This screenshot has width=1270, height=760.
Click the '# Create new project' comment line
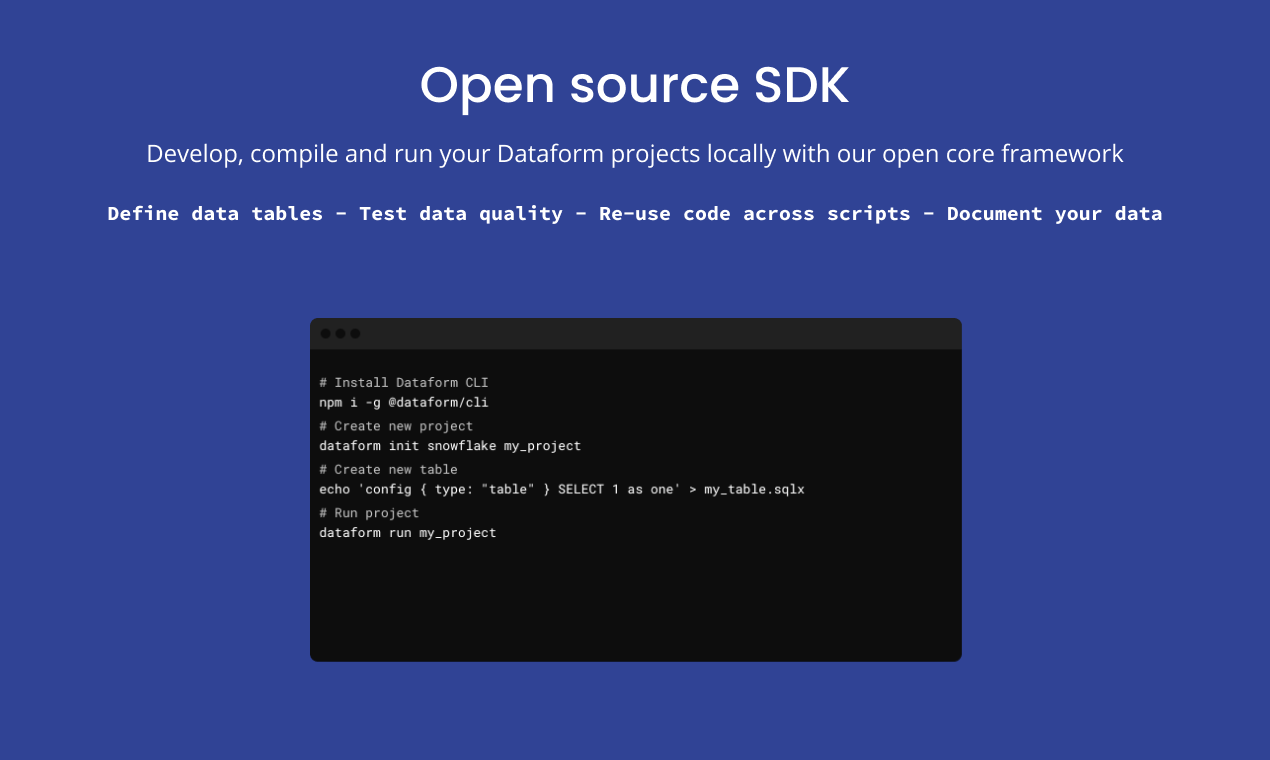point(395,426)
